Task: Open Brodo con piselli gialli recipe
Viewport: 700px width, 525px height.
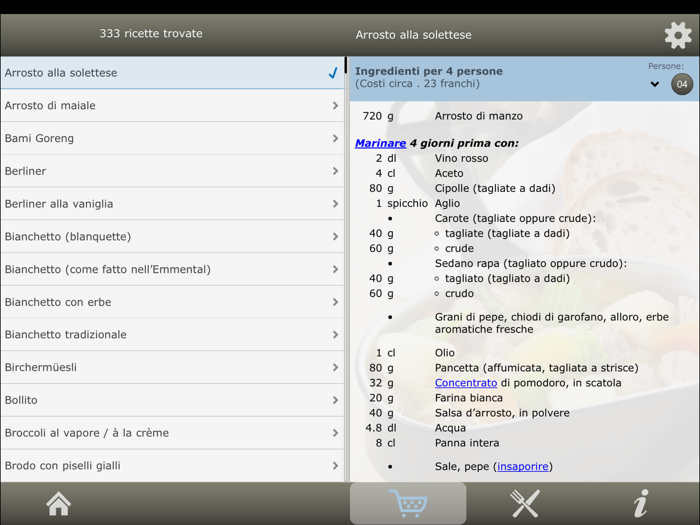Action: 172,466
